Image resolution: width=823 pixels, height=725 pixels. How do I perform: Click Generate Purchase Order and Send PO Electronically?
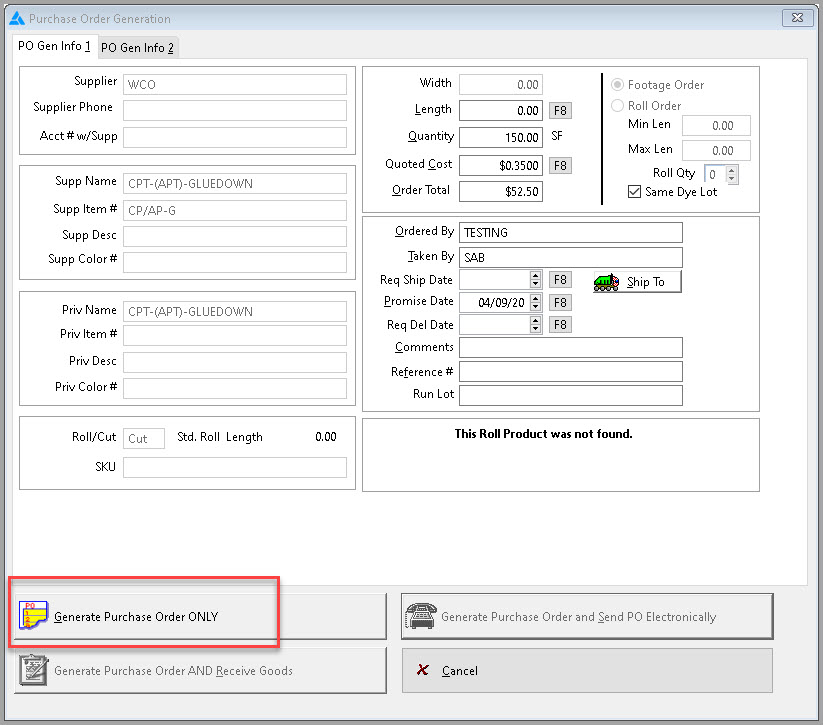(587, 616)
